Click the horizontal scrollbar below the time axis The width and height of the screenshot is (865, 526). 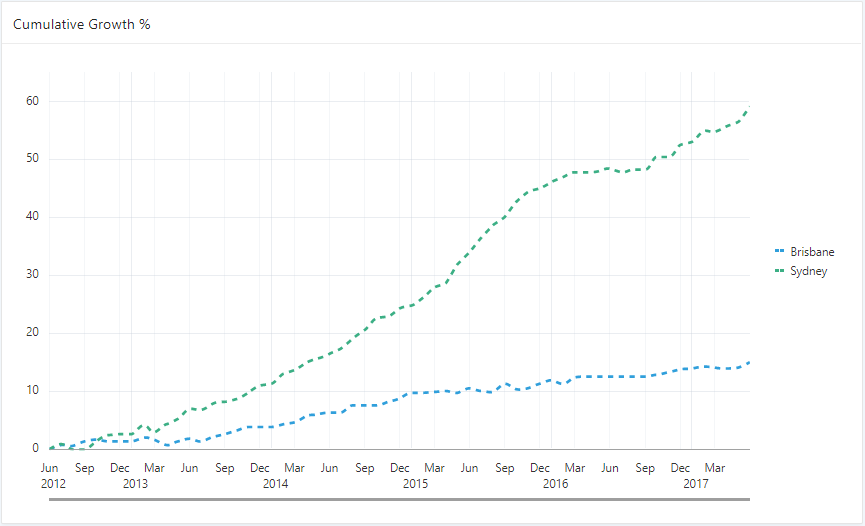coord(400,497)
